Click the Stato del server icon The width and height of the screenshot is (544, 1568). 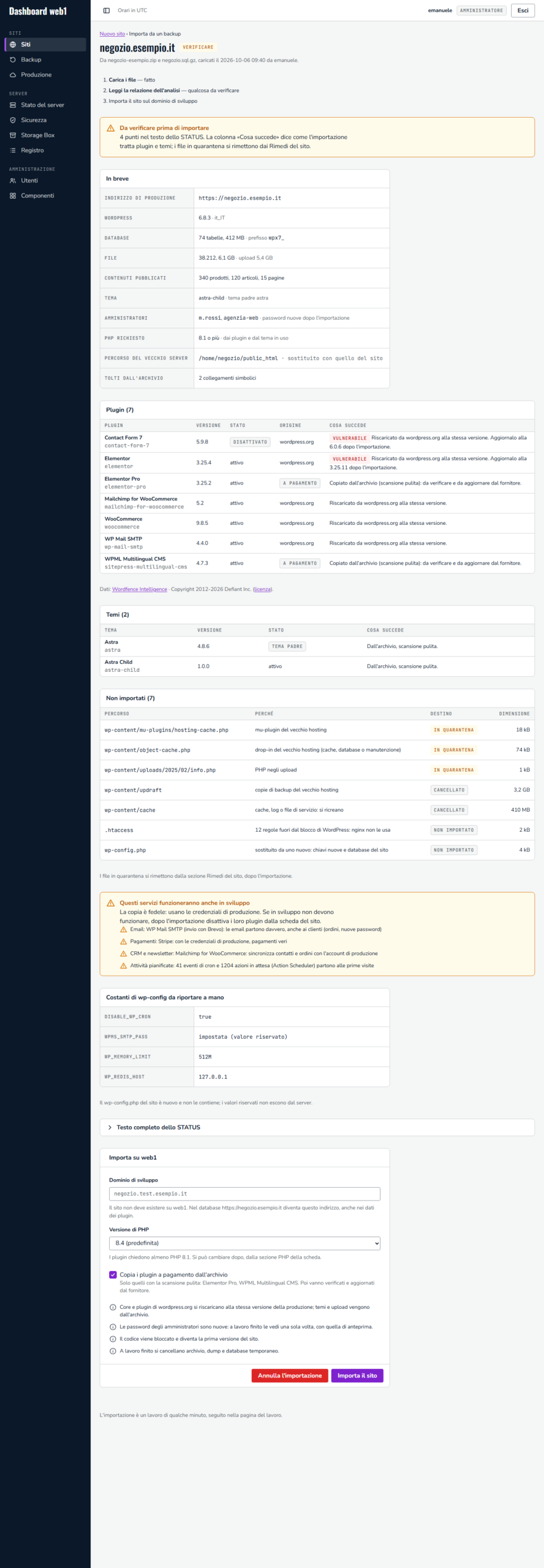pos(13,105)
